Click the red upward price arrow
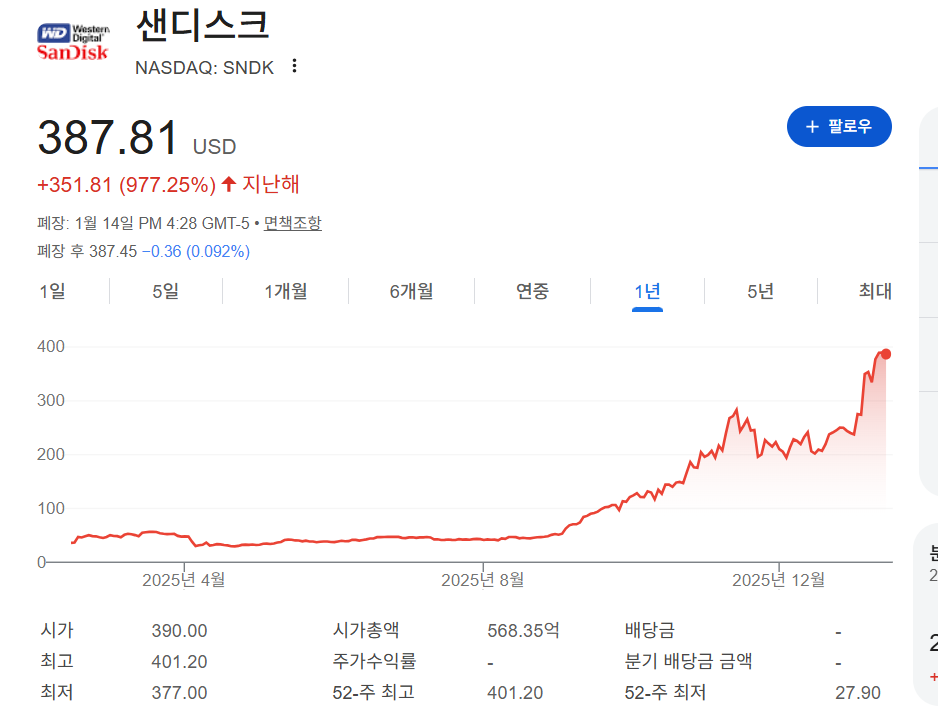This screenshot has height=719, width=938. click(x=229, y=184)
